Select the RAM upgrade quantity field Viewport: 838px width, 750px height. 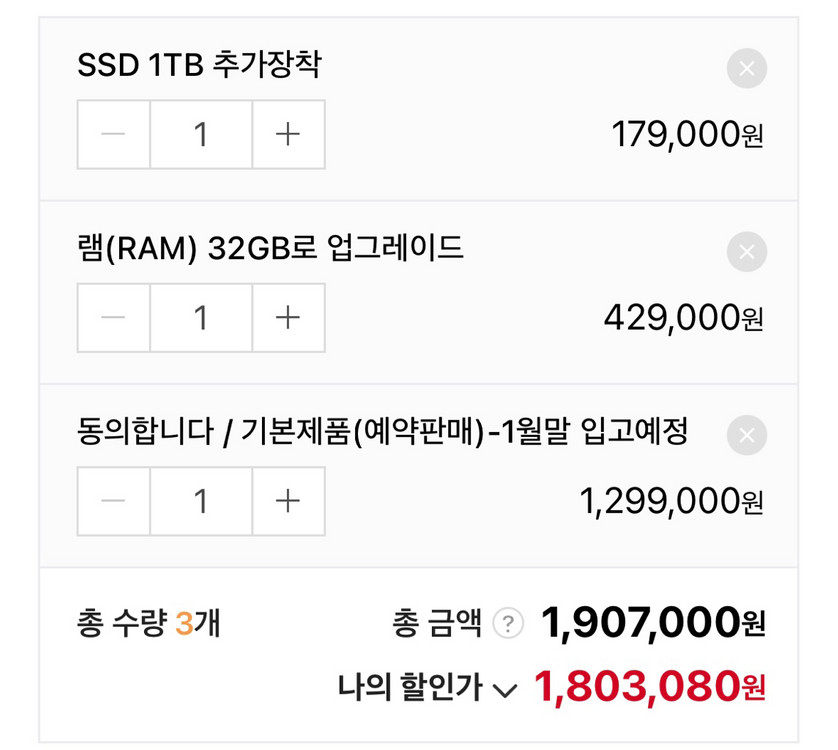tap(200, 318)
